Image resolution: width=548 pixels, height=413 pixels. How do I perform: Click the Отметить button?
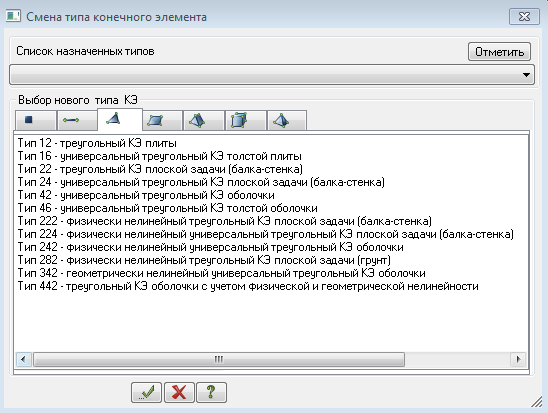(499, 52)
